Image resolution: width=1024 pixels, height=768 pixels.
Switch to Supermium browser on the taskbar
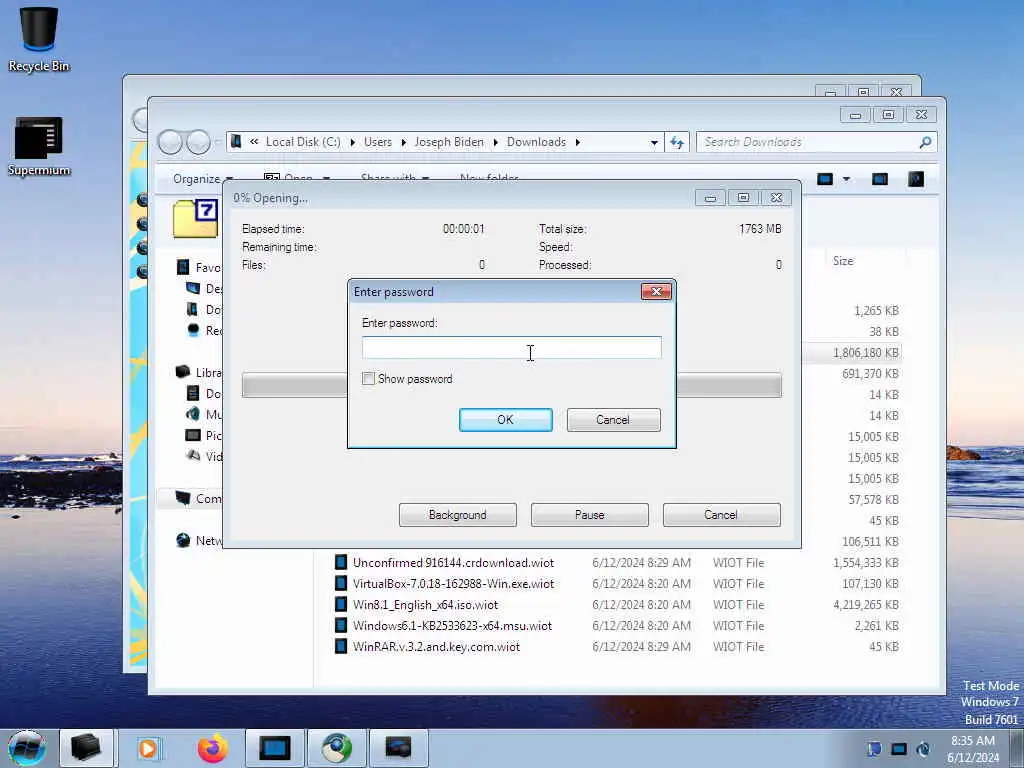(337, 748)
